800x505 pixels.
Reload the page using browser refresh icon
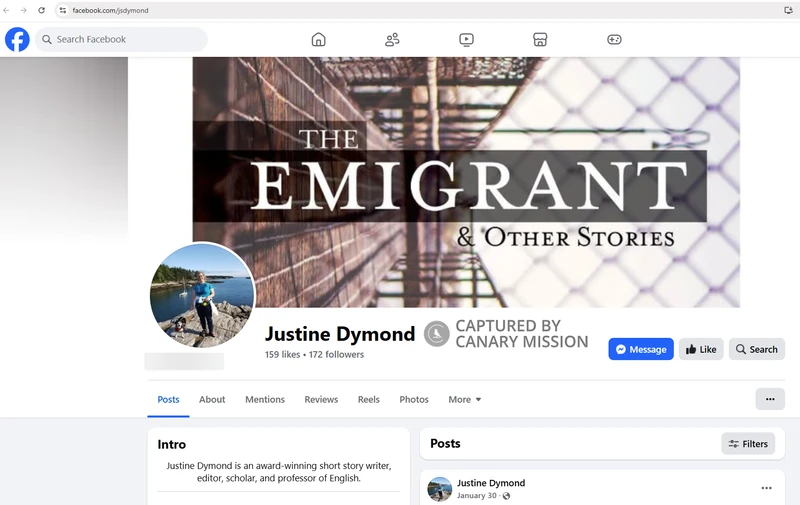(41, 10)
